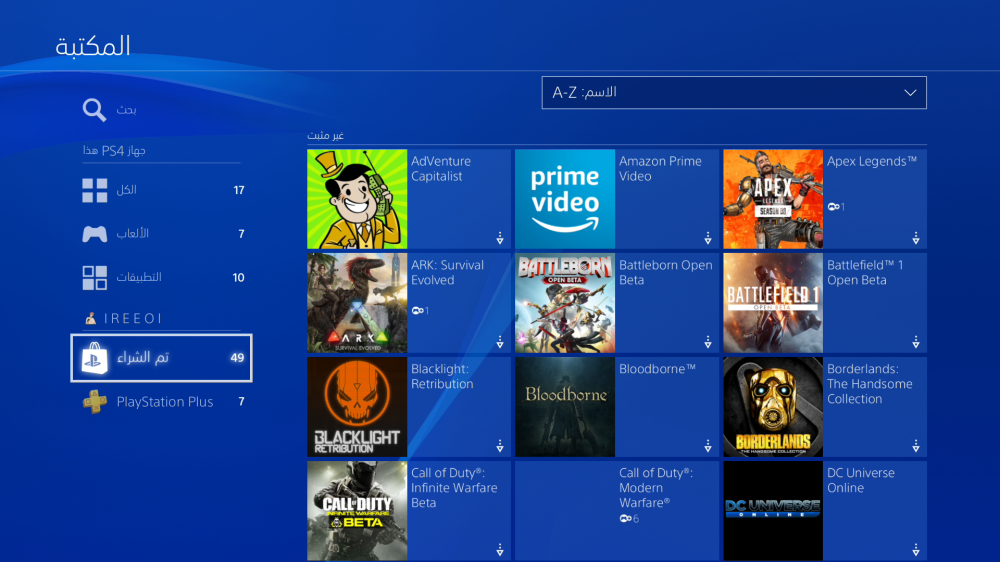
Task: Click the IREEOI user avatar icon
Action: pyautogui.click(x=91, y=318)
